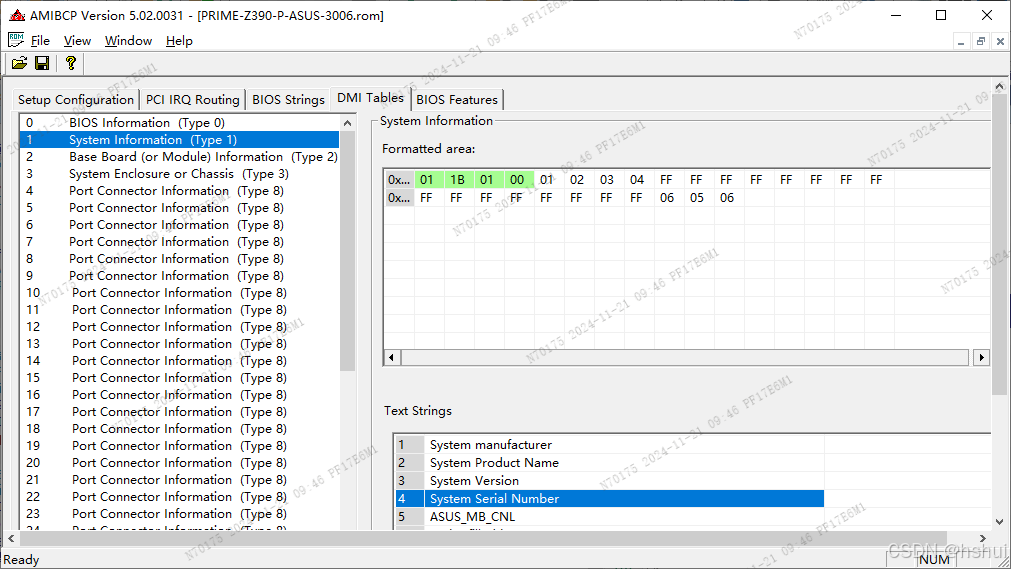
Task: Select Port Connector Information row 7
Action: click(x=179, y=242)
